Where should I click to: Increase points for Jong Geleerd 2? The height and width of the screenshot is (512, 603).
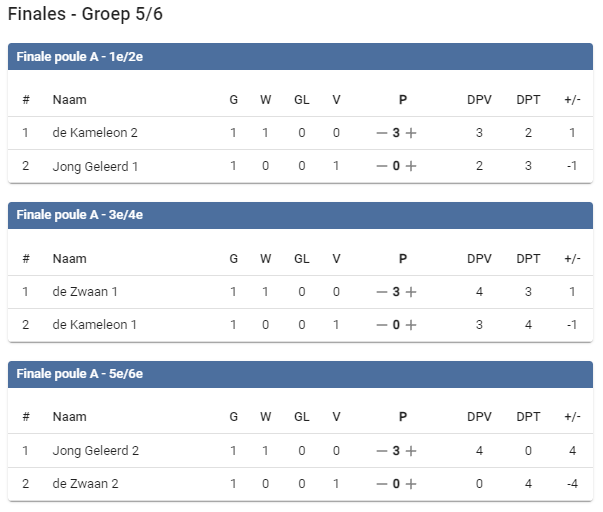(x=411, y=451)
